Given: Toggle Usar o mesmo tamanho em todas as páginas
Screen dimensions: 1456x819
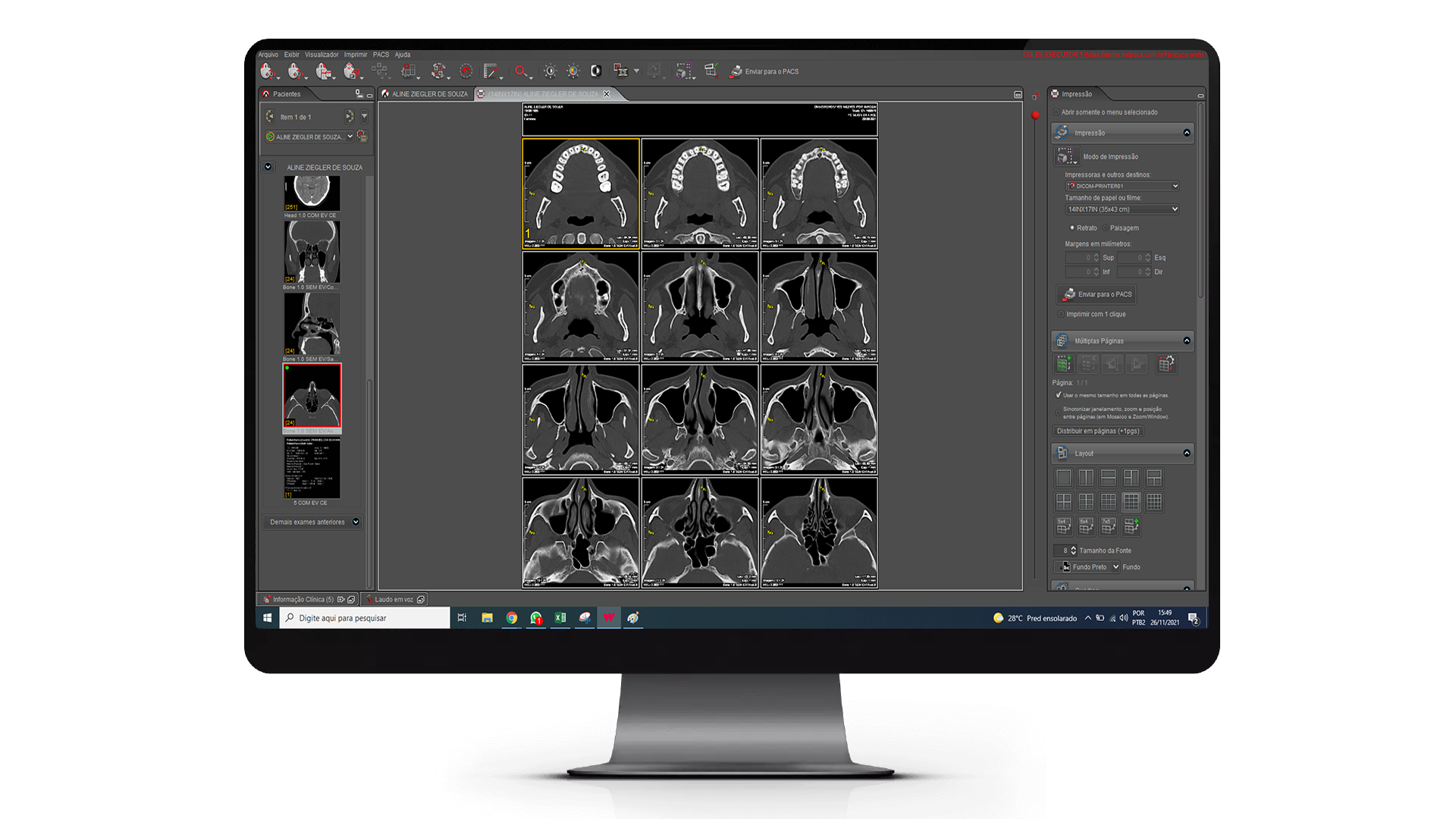Looking at the screenshot, I should (1059, 395).
